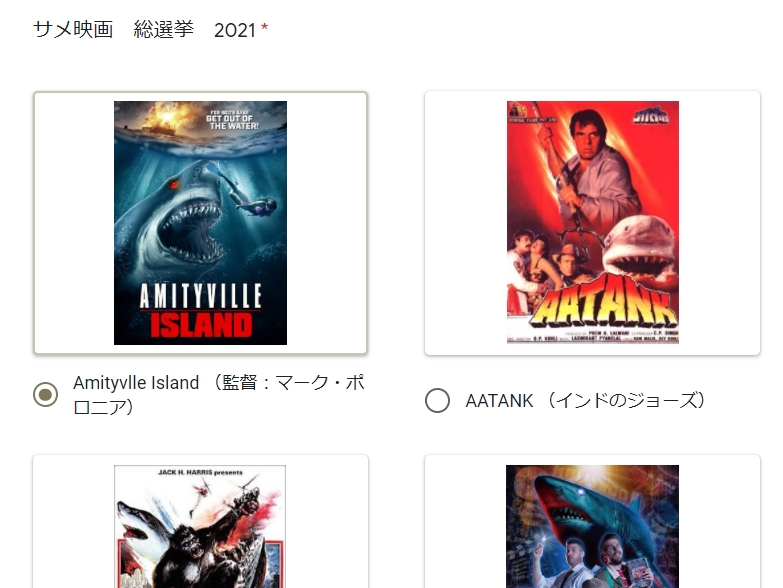Click the red required asterisk
This screenshot has height=588, width=783.
(x=265, y=27)
